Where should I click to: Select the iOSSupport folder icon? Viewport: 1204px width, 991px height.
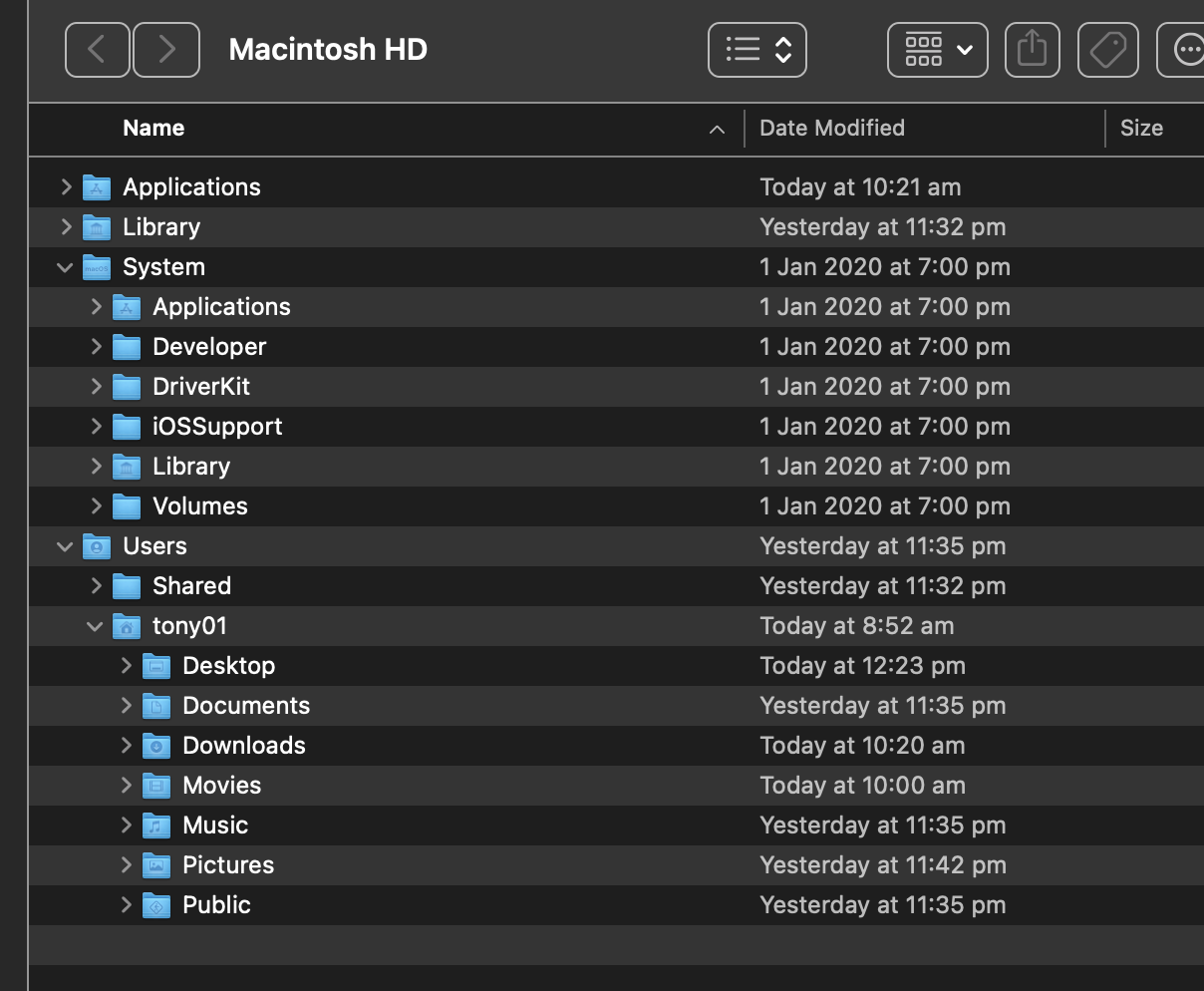click(x=127, y=427)
